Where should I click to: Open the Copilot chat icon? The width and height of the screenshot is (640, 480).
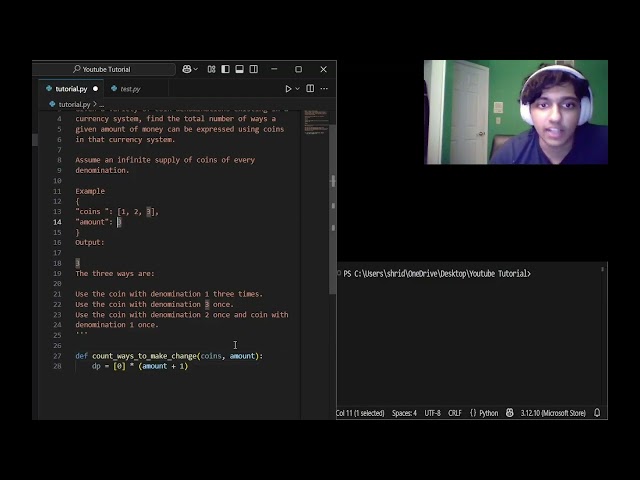pyautogui.click(x=187, y=69)
